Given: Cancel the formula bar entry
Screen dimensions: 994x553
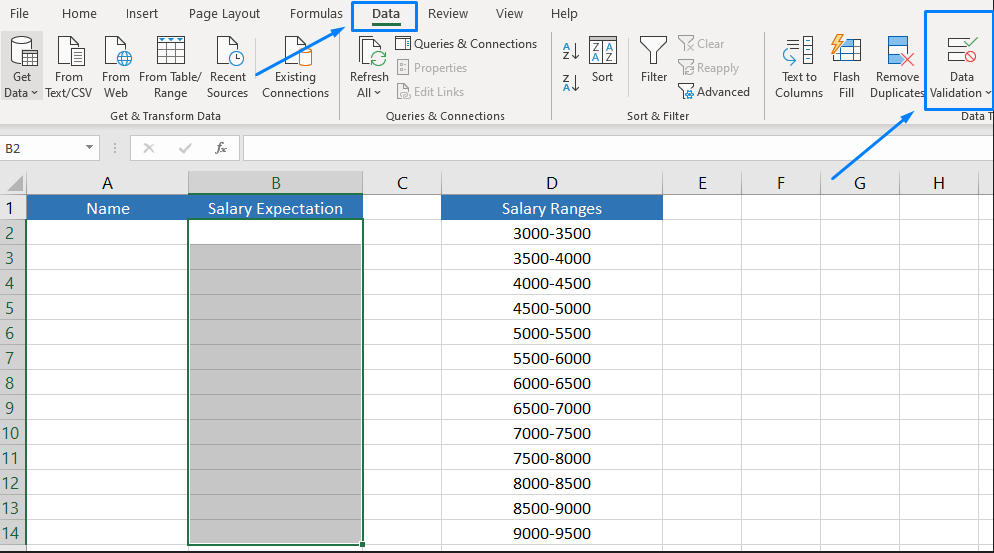Looking at the screenshot, I should pyautogui.click(x=149, y=148).
